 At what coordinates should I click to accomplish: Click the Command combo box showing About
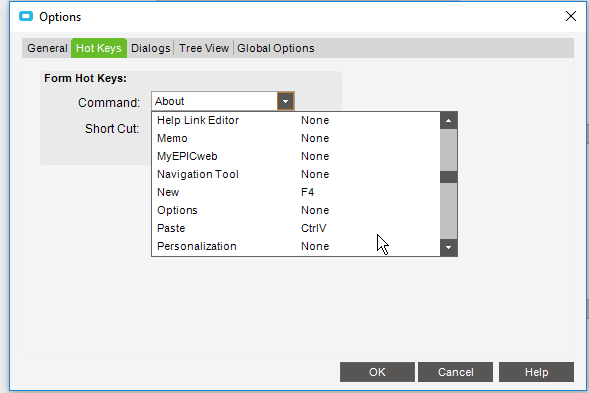[x=223, y=101]
